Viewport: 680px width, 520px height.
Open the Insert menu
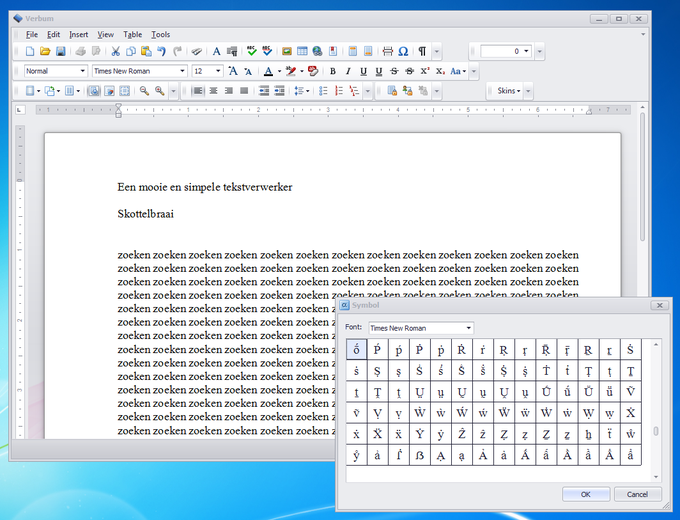tap(79, 34)
